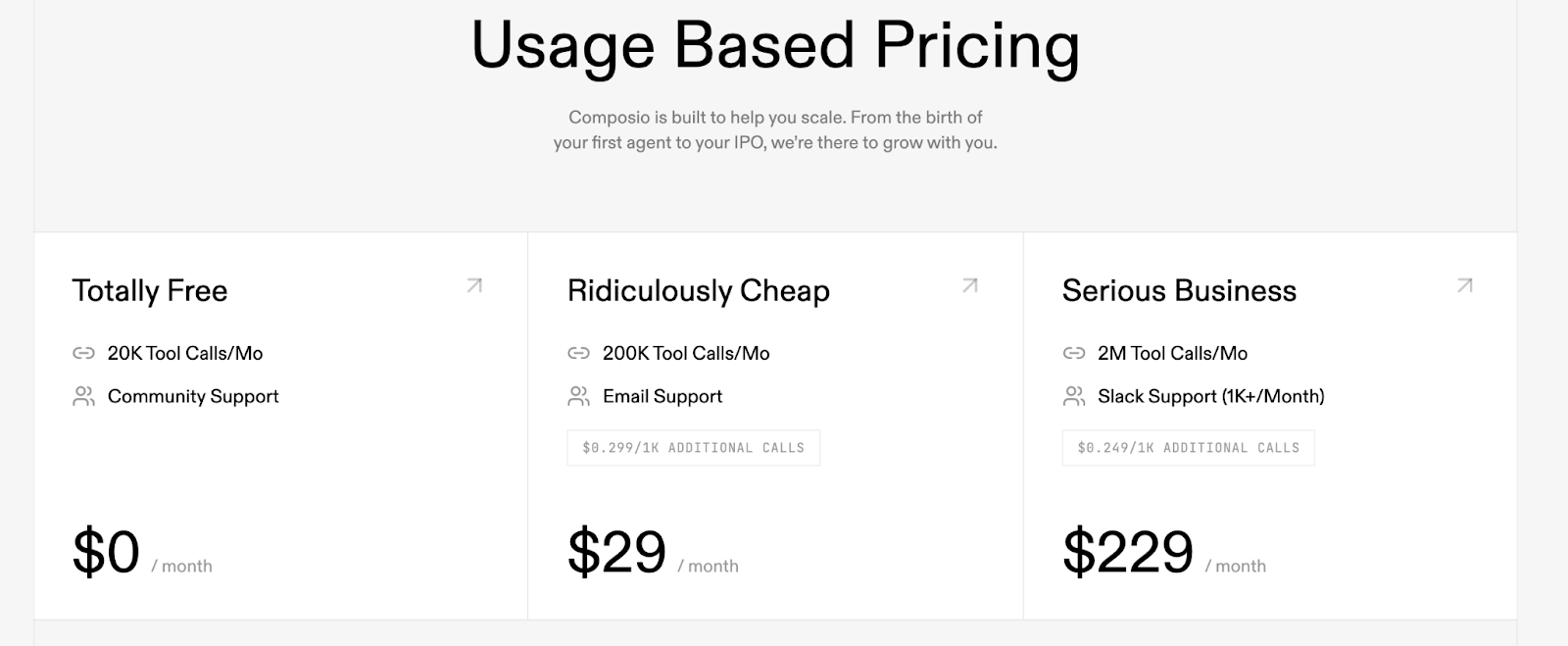Screen dimensions: 1568x646
Task: Click the Composio scale description paragraph
Action: [x=775, y=130]
